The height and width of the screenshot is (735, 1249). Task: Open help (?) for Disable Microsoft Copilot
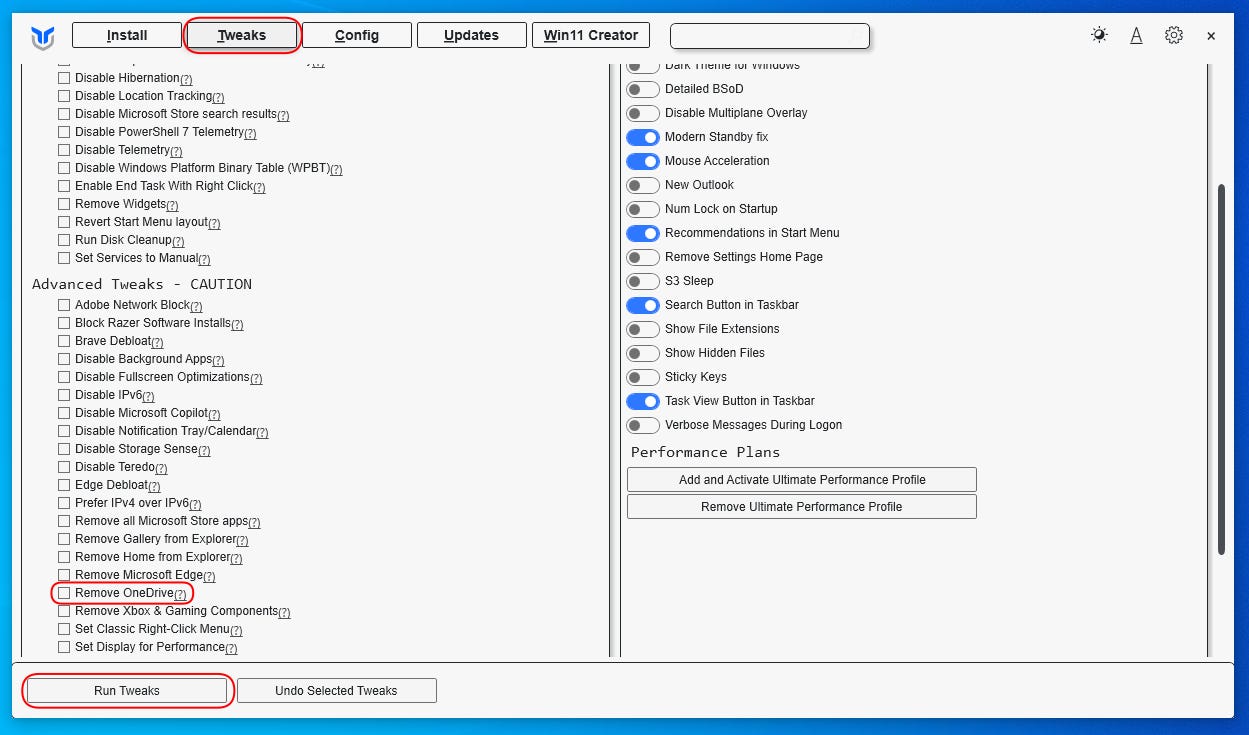click(x=214, y=414)
